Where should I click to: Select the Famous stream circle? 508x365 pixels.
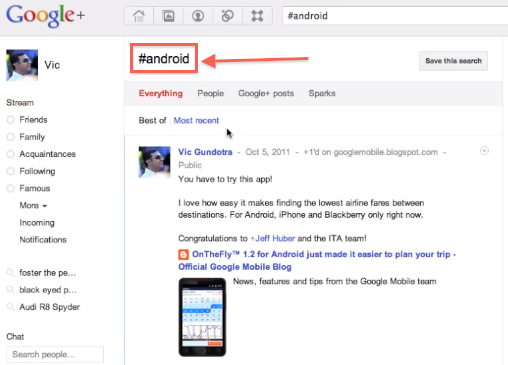11,188
